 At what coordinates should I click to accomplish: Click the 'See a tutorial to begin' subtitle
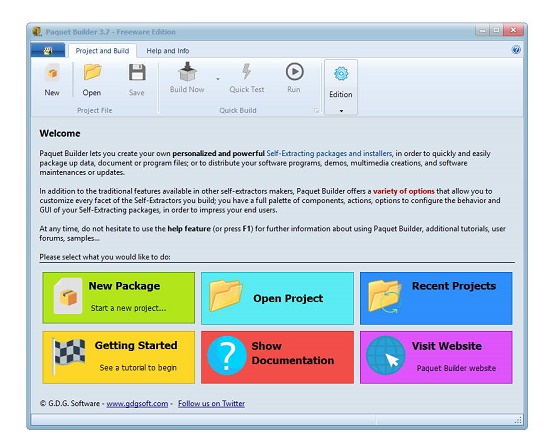tap(138, 368)
